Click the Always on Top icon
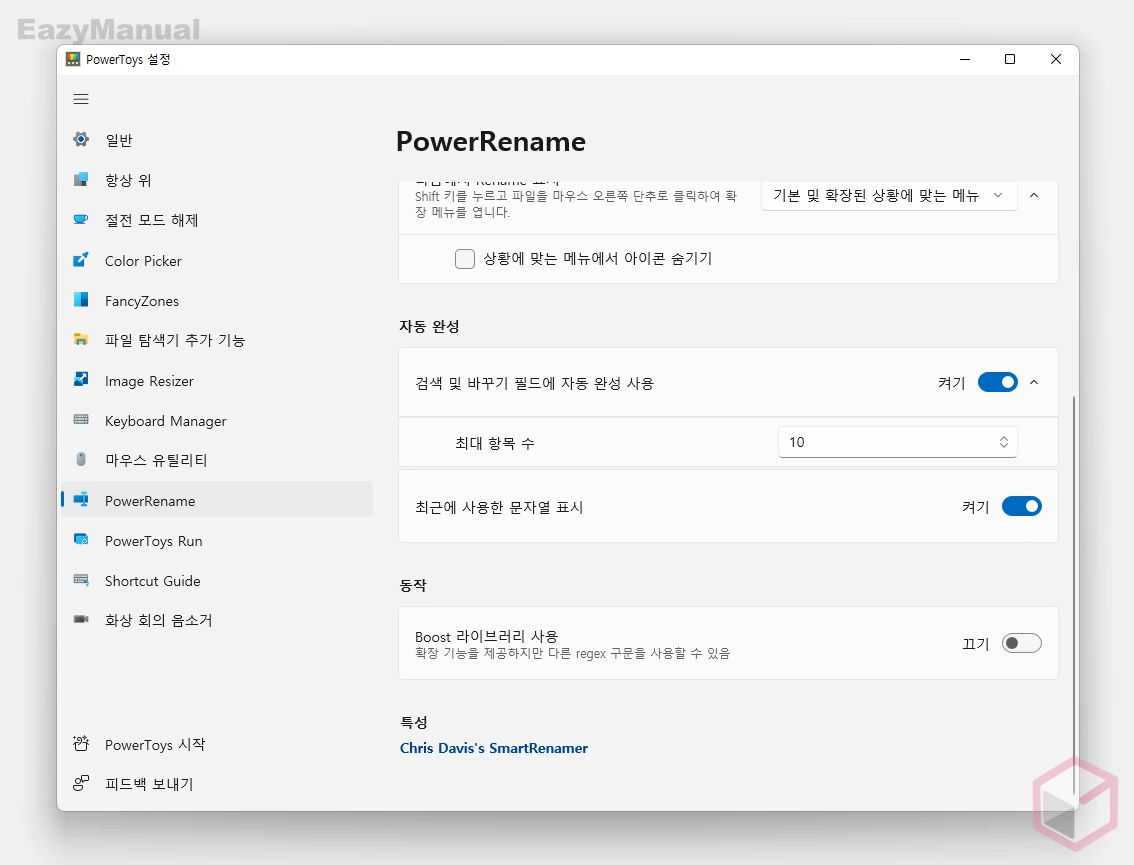The width and height of the screenshot is (1134, 865). [x=81, y=179]
